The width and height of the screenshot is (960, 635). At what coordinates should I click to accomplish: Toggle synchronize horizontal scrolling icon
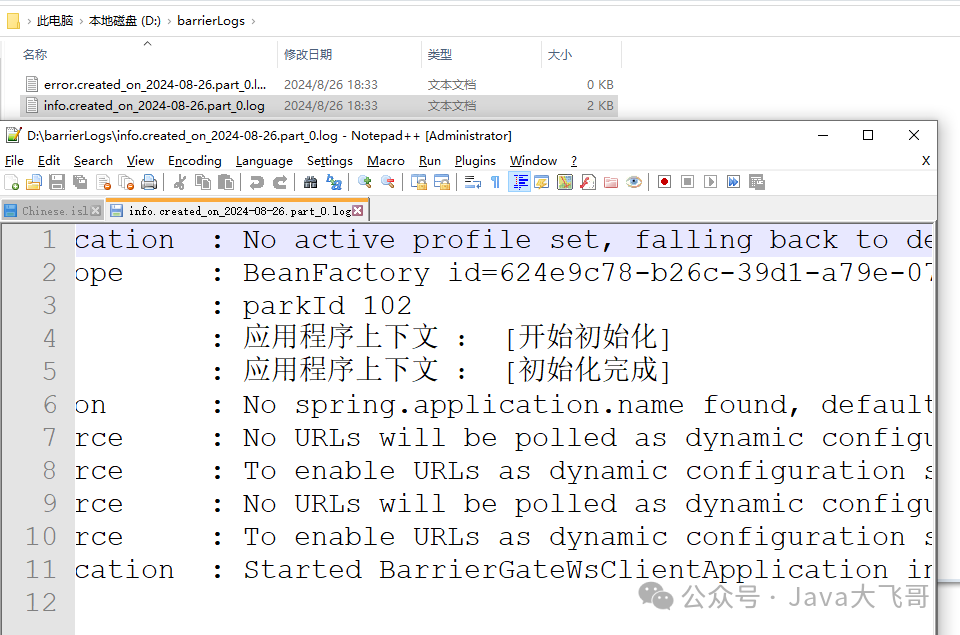(441, 182)
